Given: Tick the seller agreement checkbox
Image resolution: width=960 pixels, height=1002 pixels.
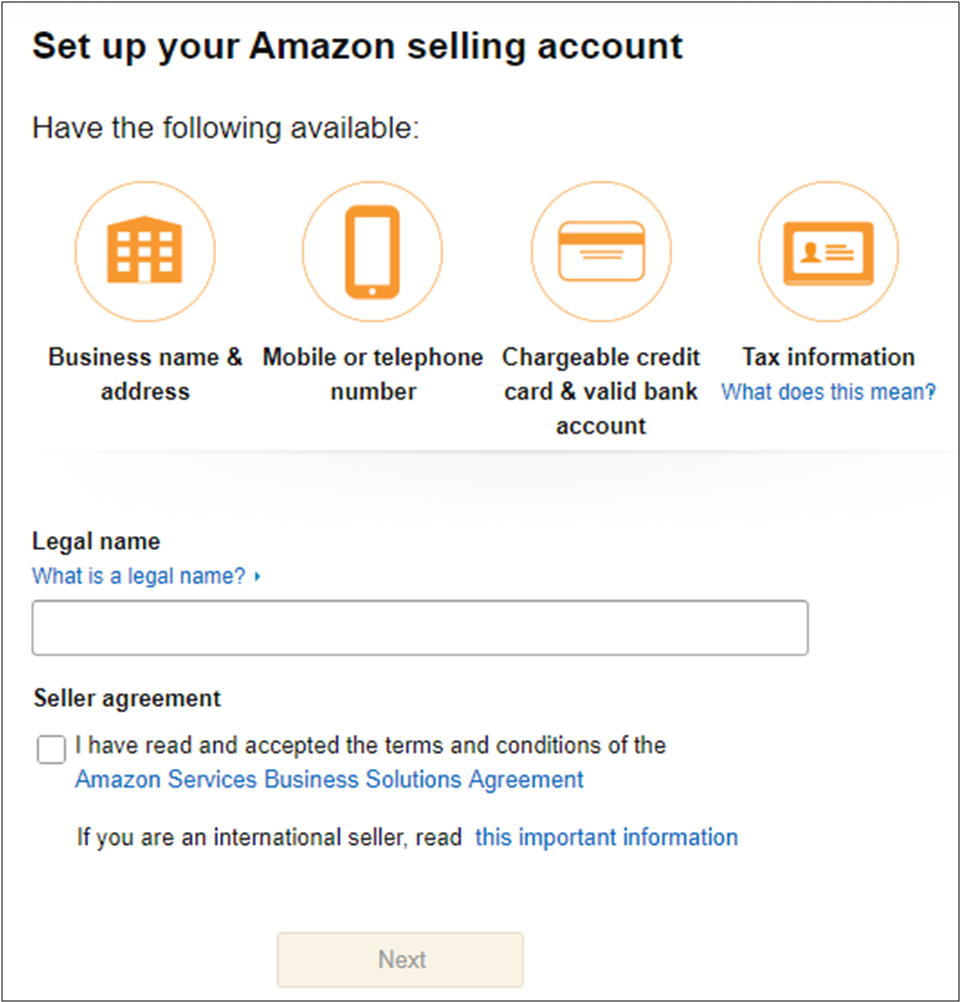Looking at the screenshot, I should click(51, 749).
